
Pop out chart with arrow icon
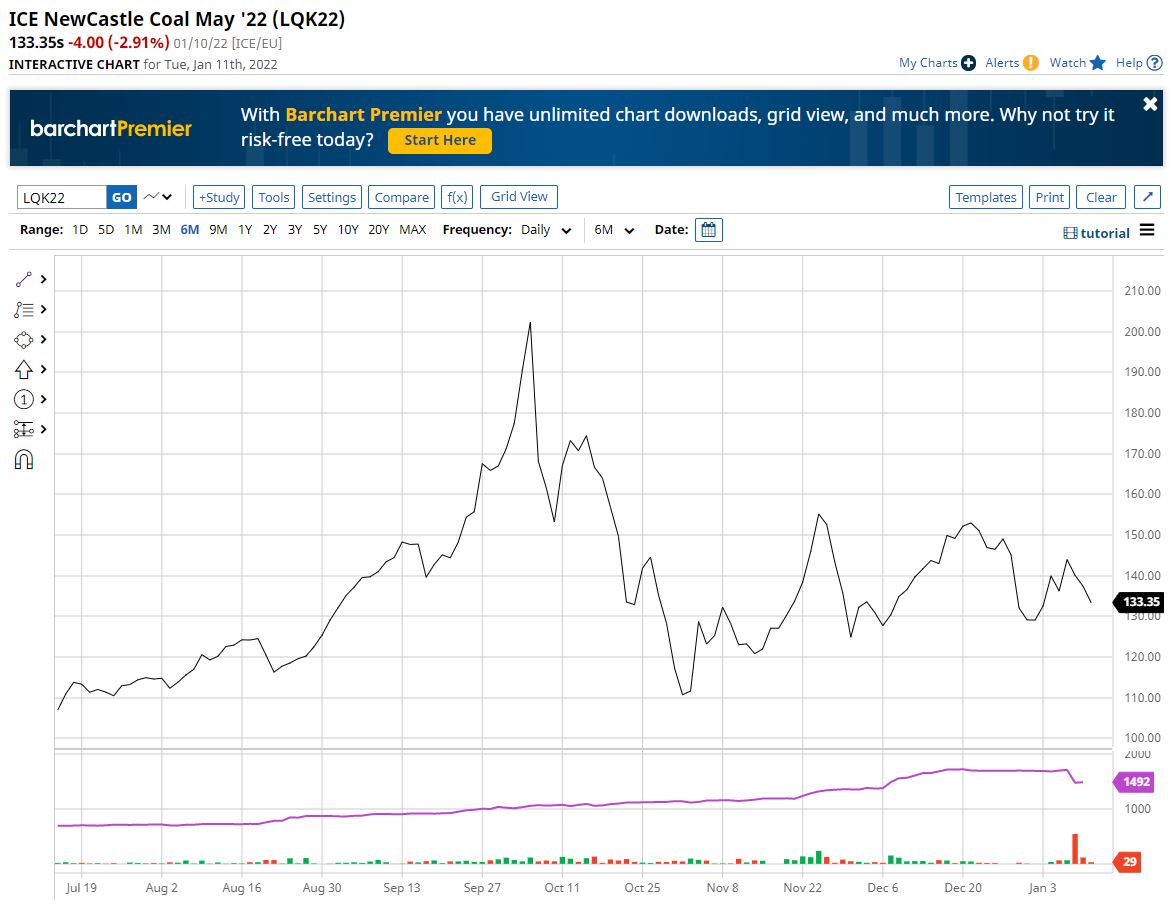point(1148,197)
